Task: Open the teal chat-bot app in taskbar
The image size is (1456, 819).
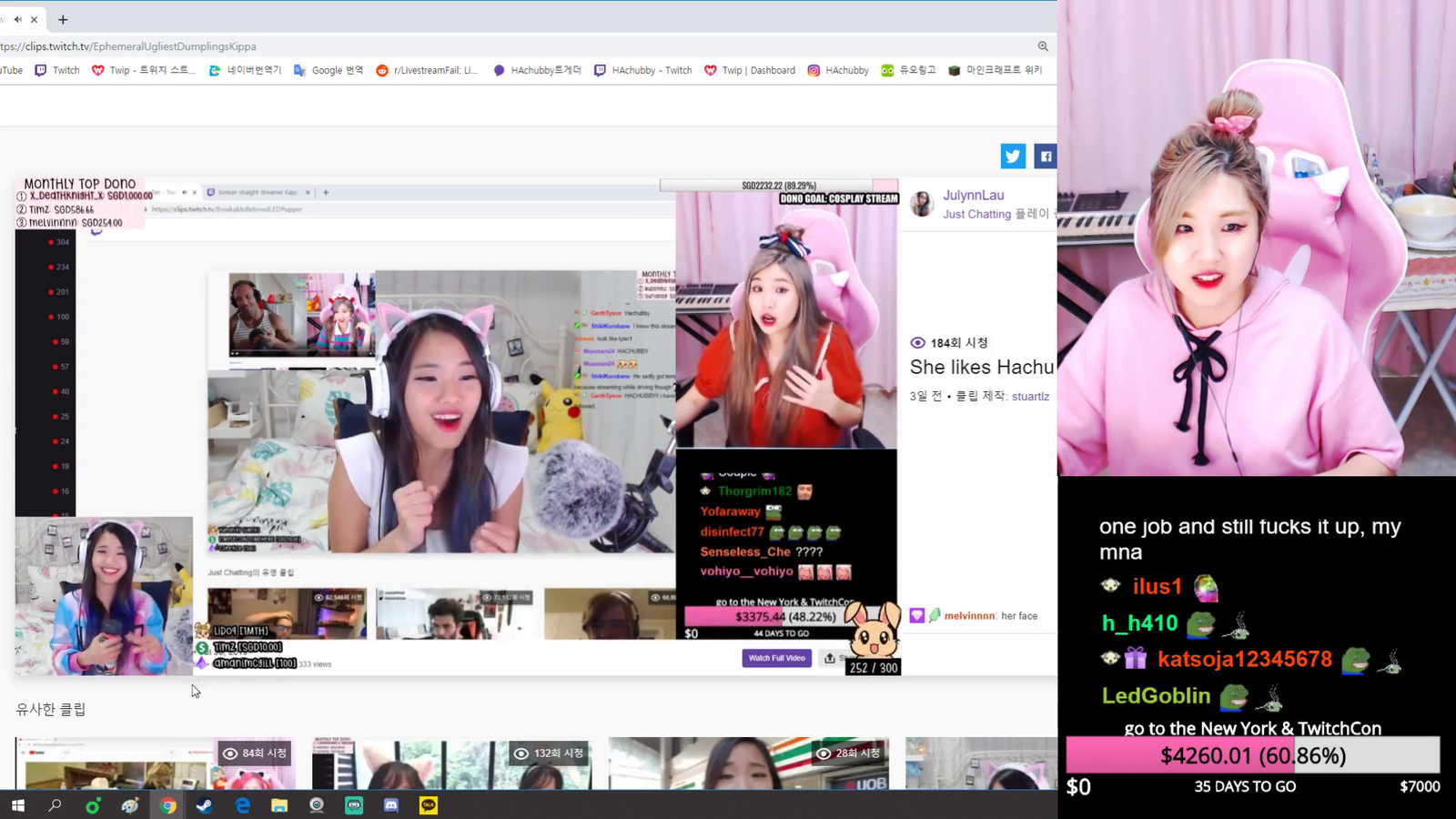Action: tap(354, 805)
